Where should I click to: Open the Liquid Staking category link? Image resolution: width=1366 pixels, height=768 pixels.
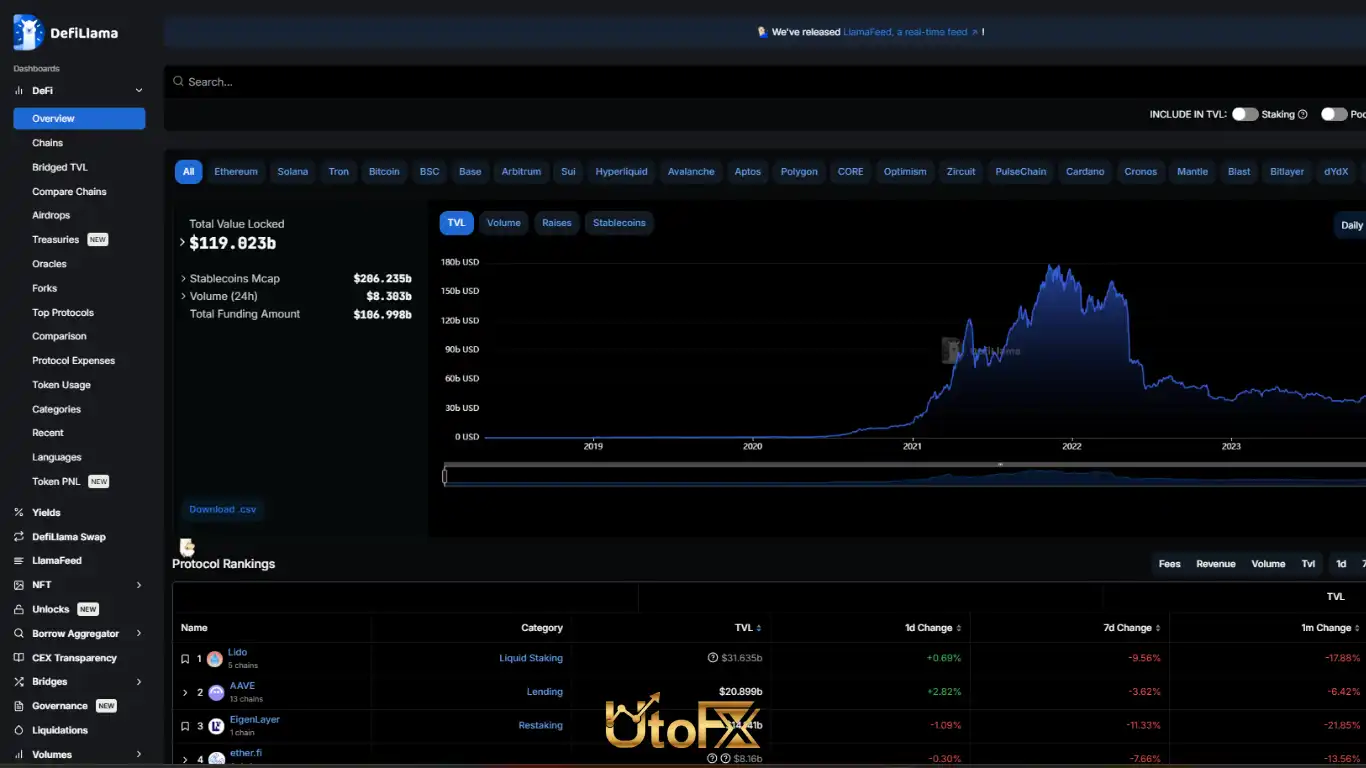click(531, 659)
